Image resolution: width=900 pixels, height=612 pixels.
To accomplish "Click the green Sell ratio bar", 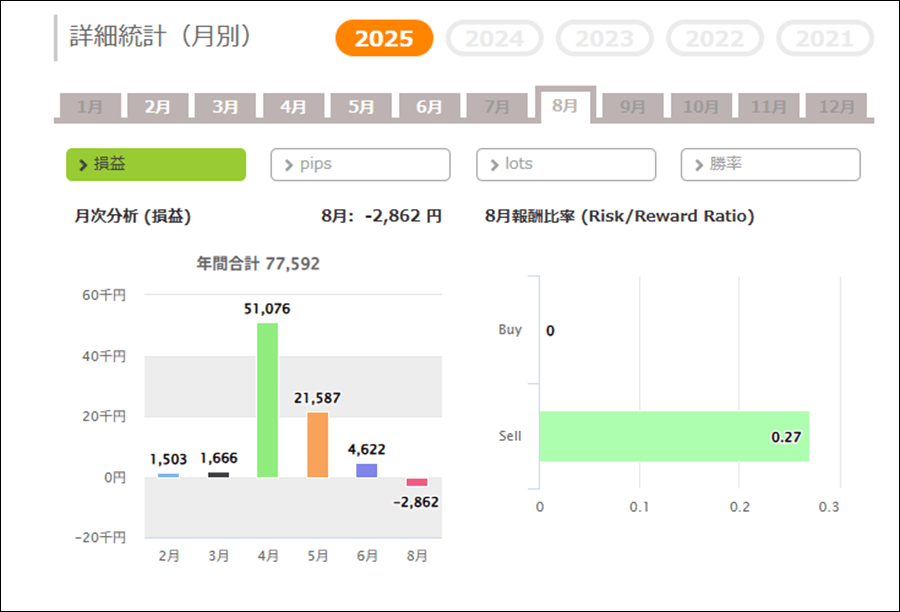I will (673, 436).
